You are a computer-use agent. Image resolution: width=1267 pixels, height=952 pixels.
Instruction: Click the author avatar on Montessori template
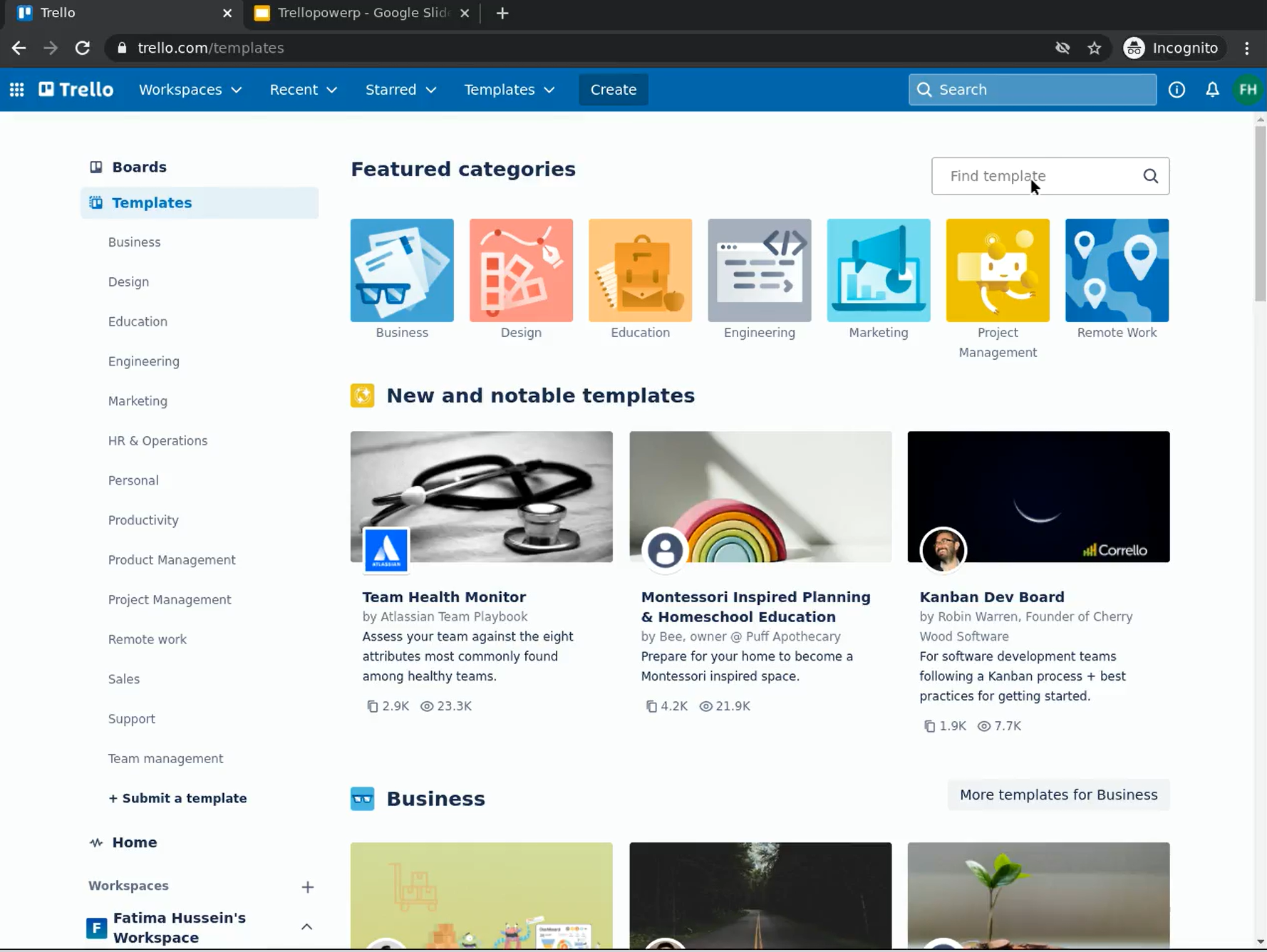point(665,550)
